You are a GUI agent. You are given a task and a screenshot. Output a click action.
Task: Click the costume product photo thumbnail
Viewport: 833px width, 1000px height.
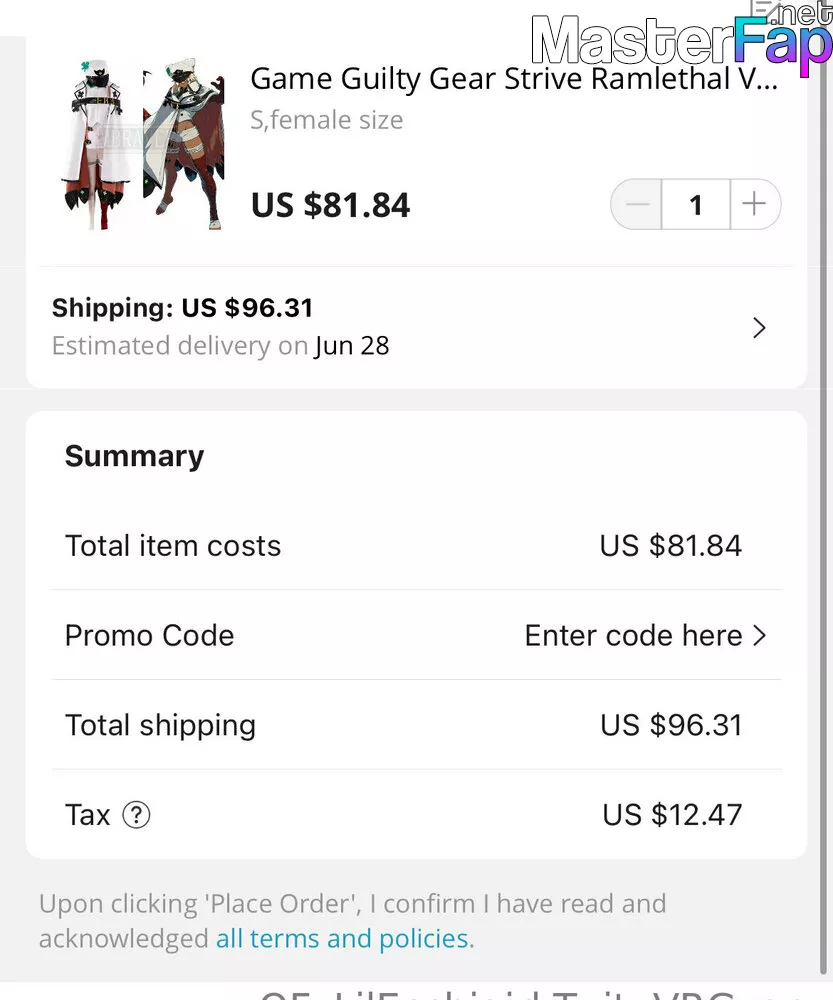(x=98, y=143)
